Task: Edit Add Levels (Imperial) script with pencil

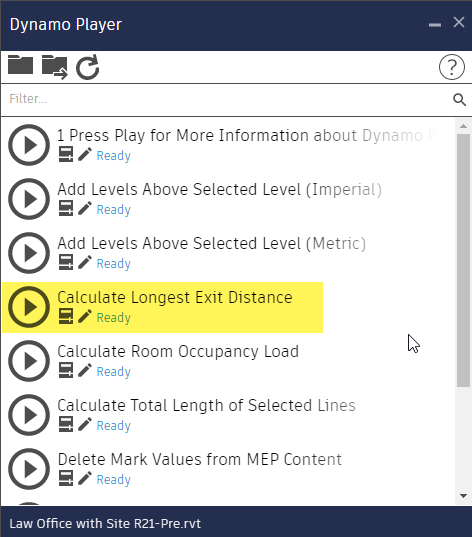Action: [85, 208]
